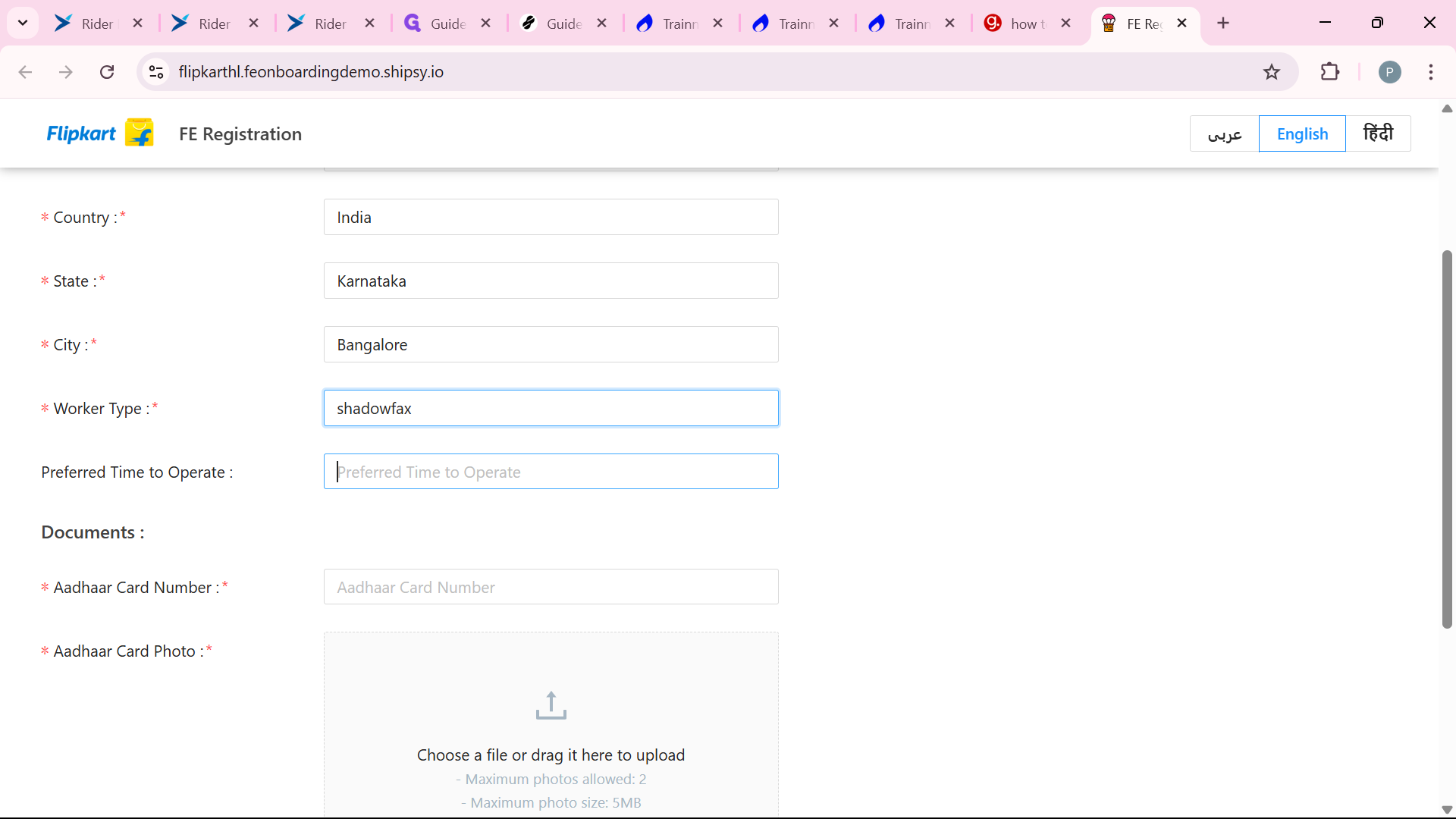The width and height of the screenshot is (1456, 819).
Task: Close the first Training tab
Action: (717, 24)
